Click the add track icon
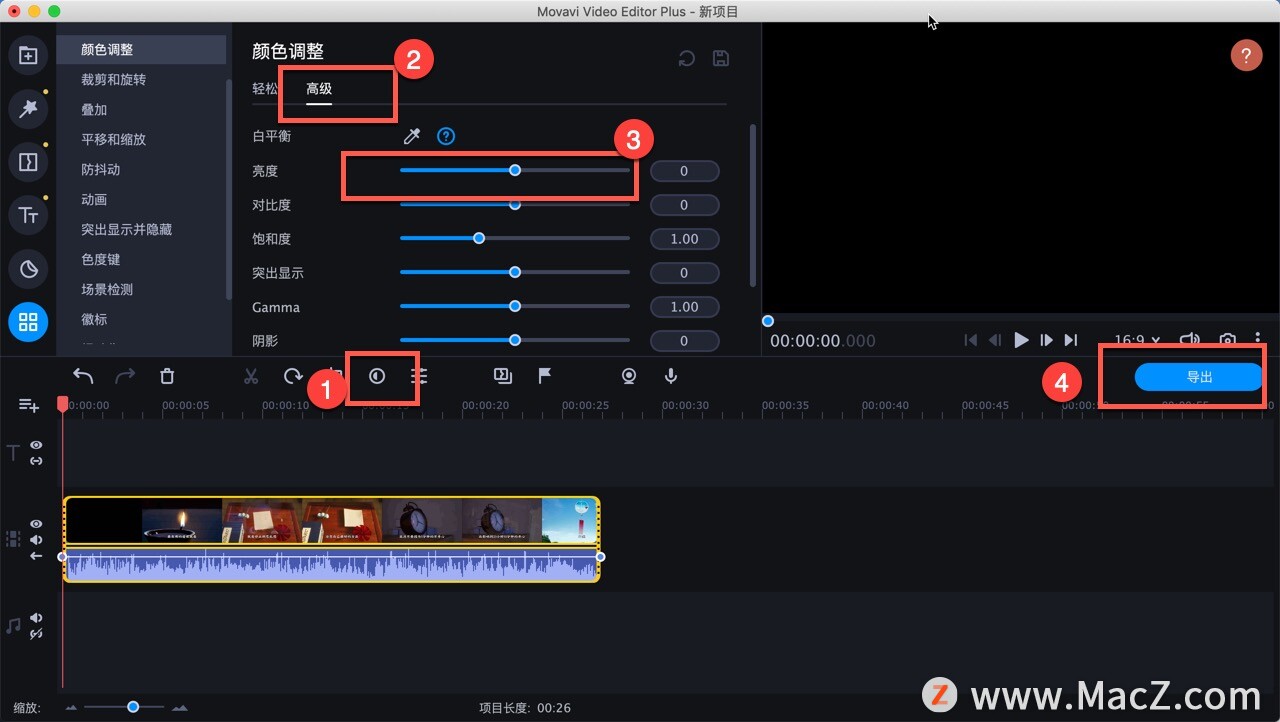 29,405
